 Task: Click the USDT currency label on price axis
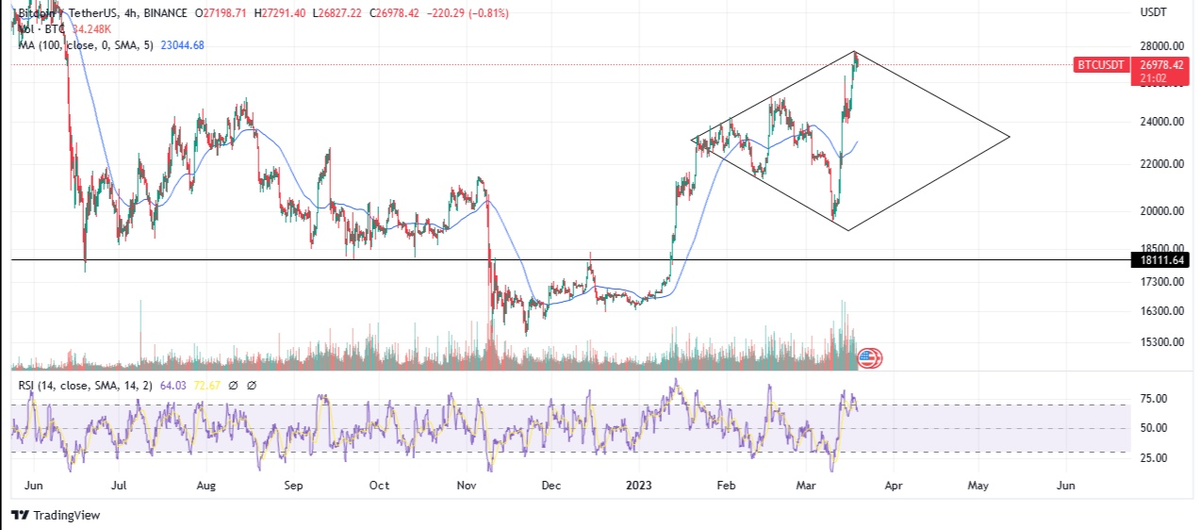tap(1154, 12)
